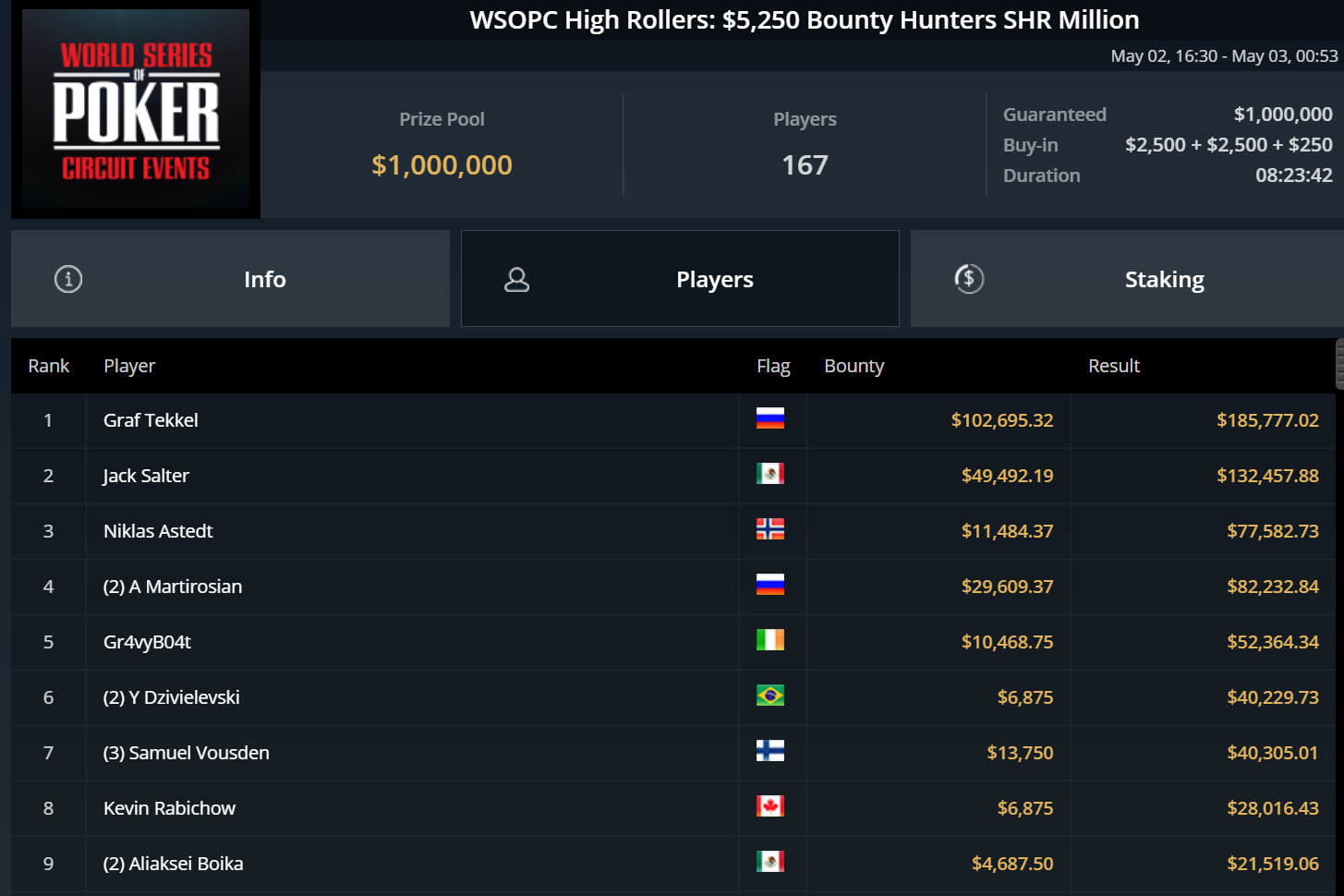Sort by the Bounty column header

854,366
